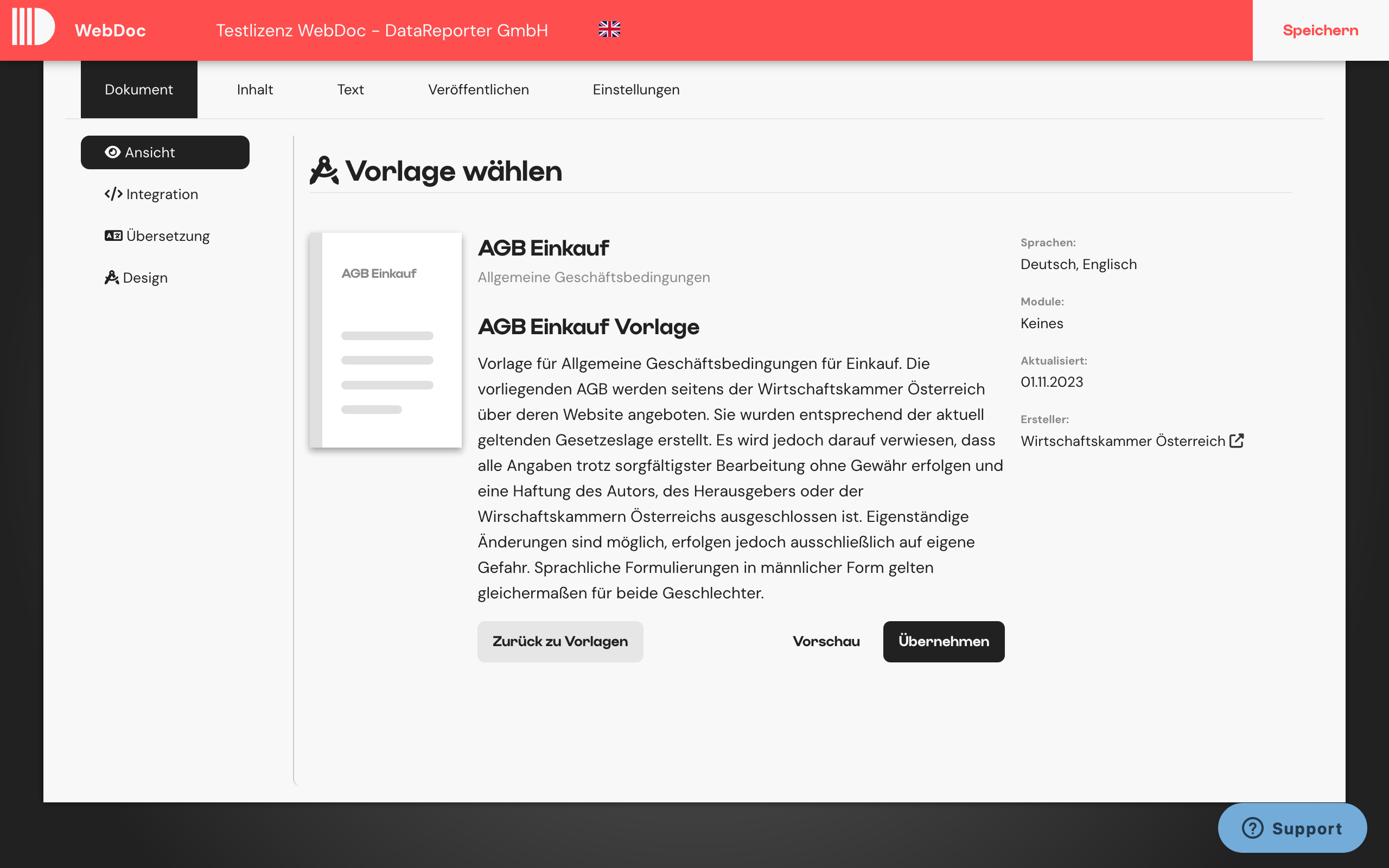Open a preview via Vorschau
Screen dimensions: 1389x868
(x=826, y=641)
